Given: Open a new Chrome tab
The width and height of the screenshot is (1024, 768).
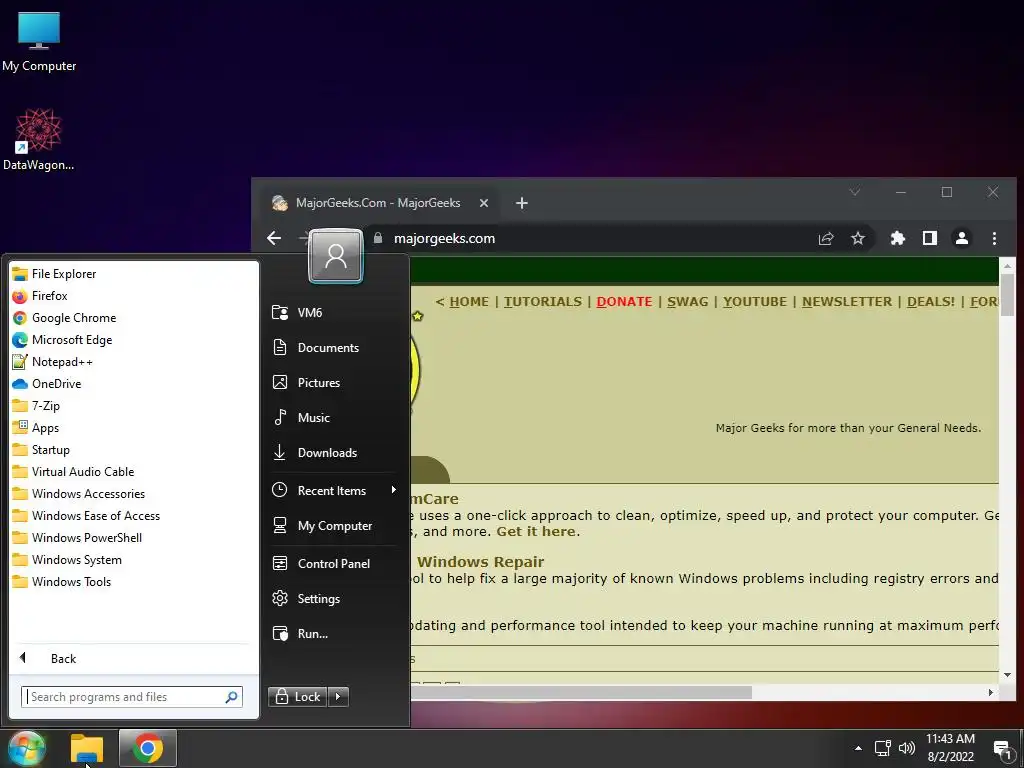Looking at the screenshot, I should click(x=521, y=203).
